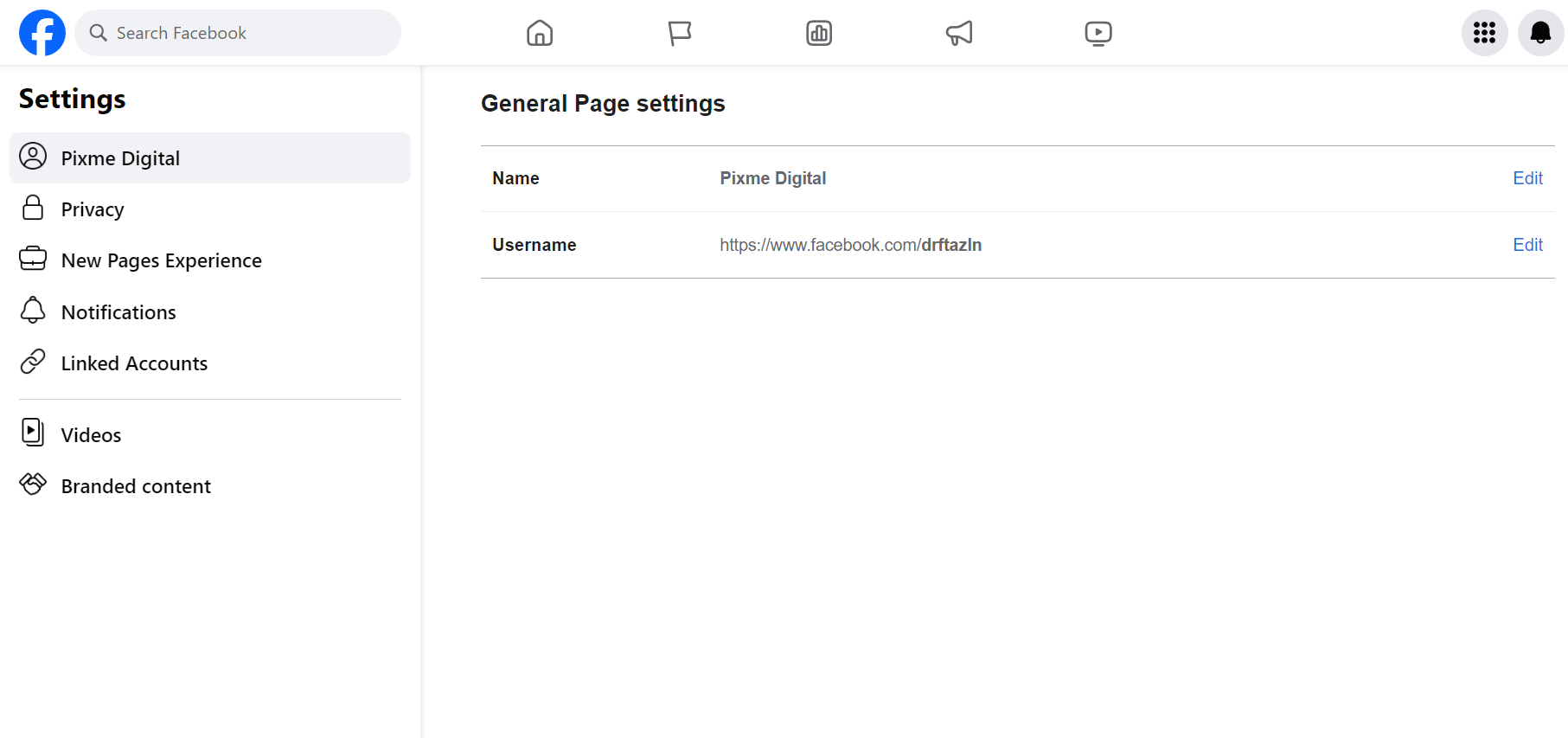Open the Pages flag icon

tap(680, 33)
